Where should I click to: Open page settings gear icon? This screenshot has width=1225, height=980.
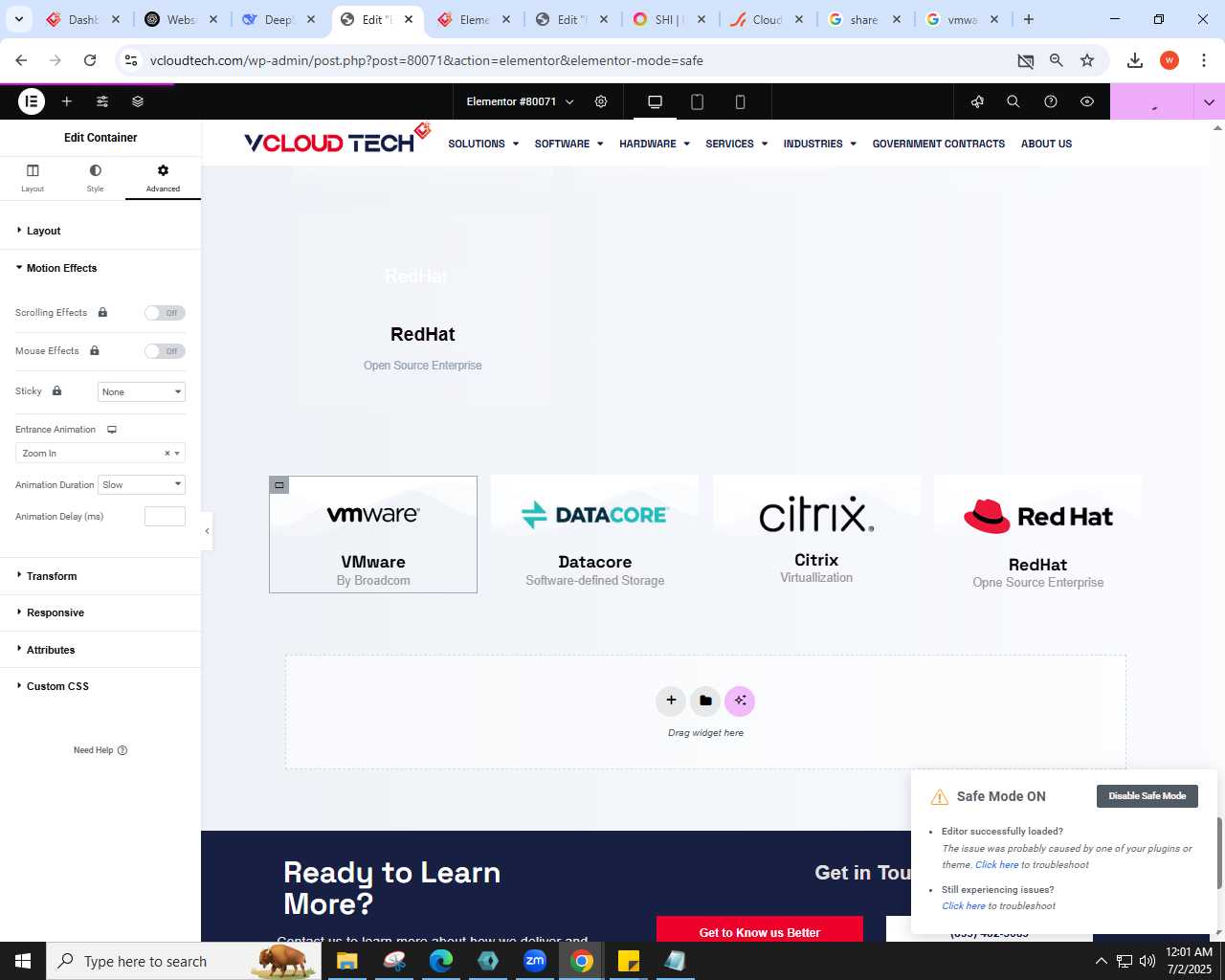[601, 101]
